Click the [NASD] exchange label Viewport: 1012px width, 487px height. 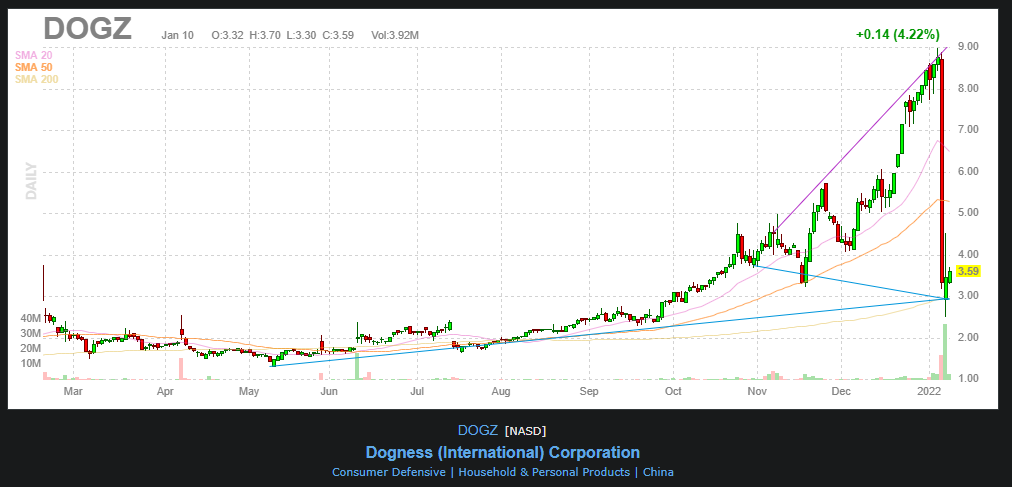[x=525, y=431]
